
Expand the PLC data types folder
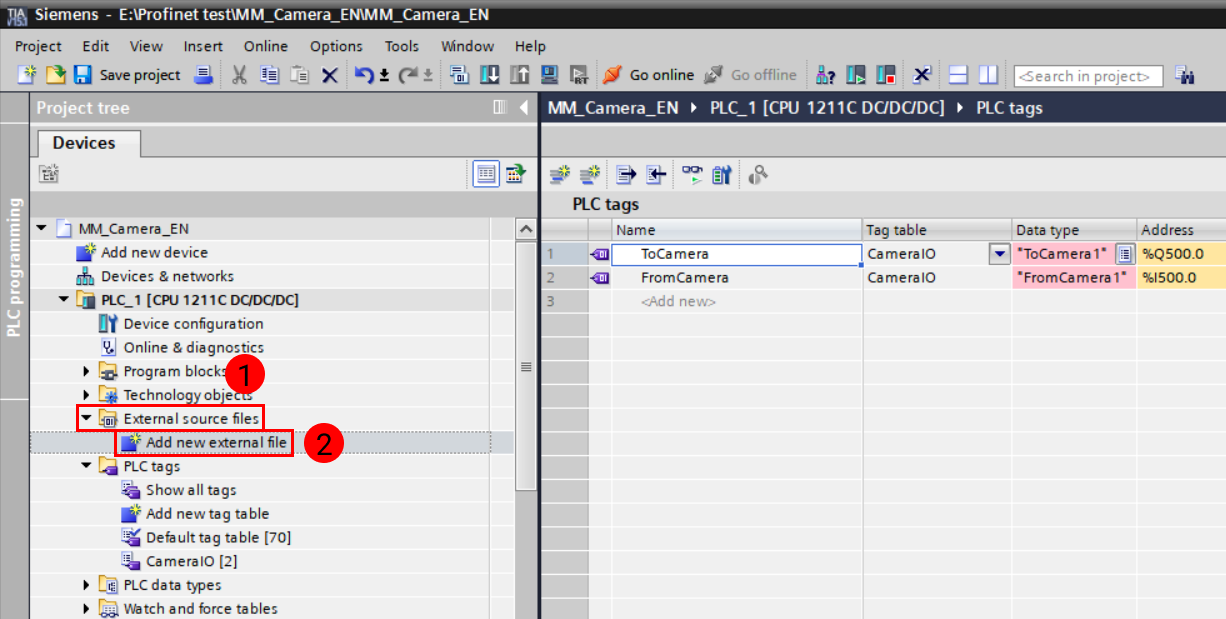(x=86, y=585)
